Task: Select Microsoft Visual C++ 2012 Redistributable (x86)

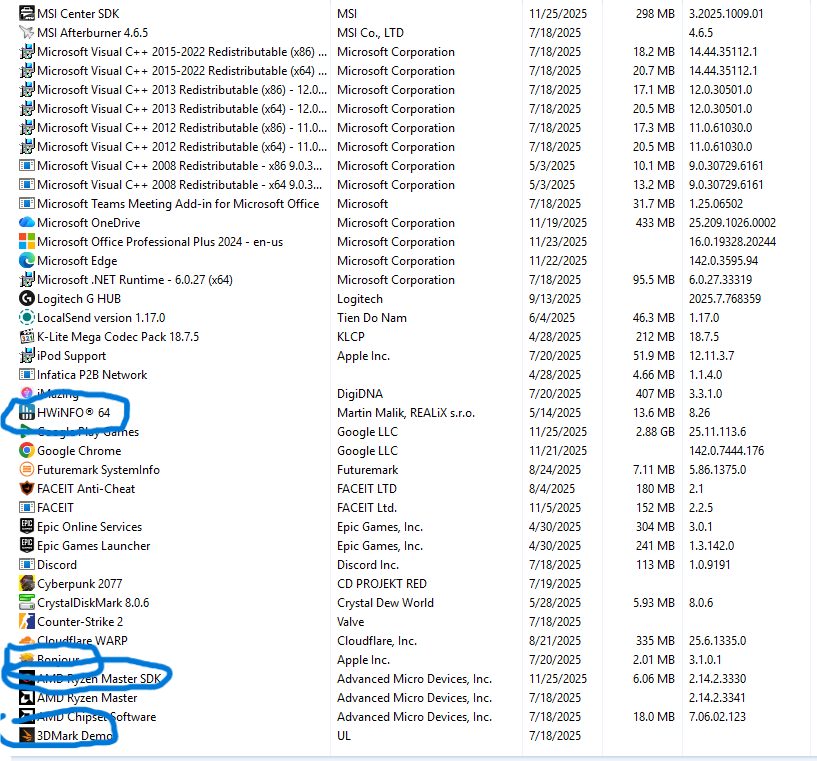Action: (182, 128)
